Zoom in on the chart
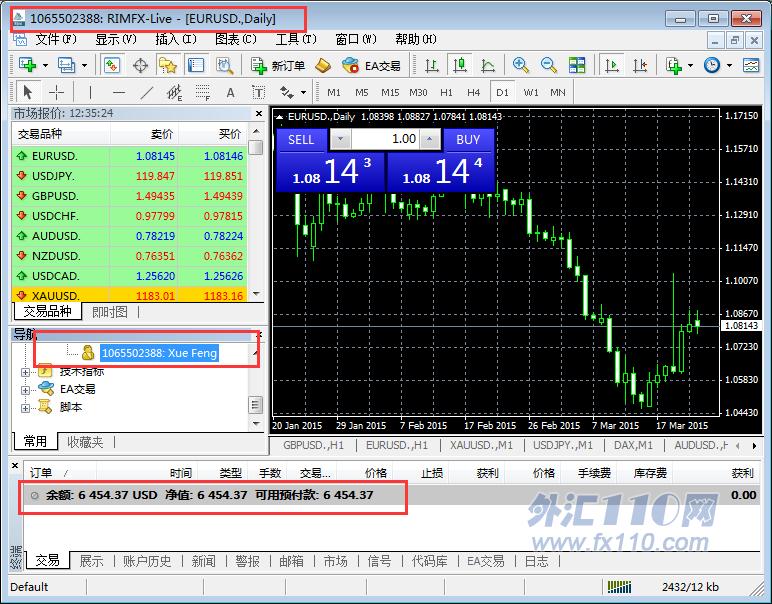 coord(520,65)
